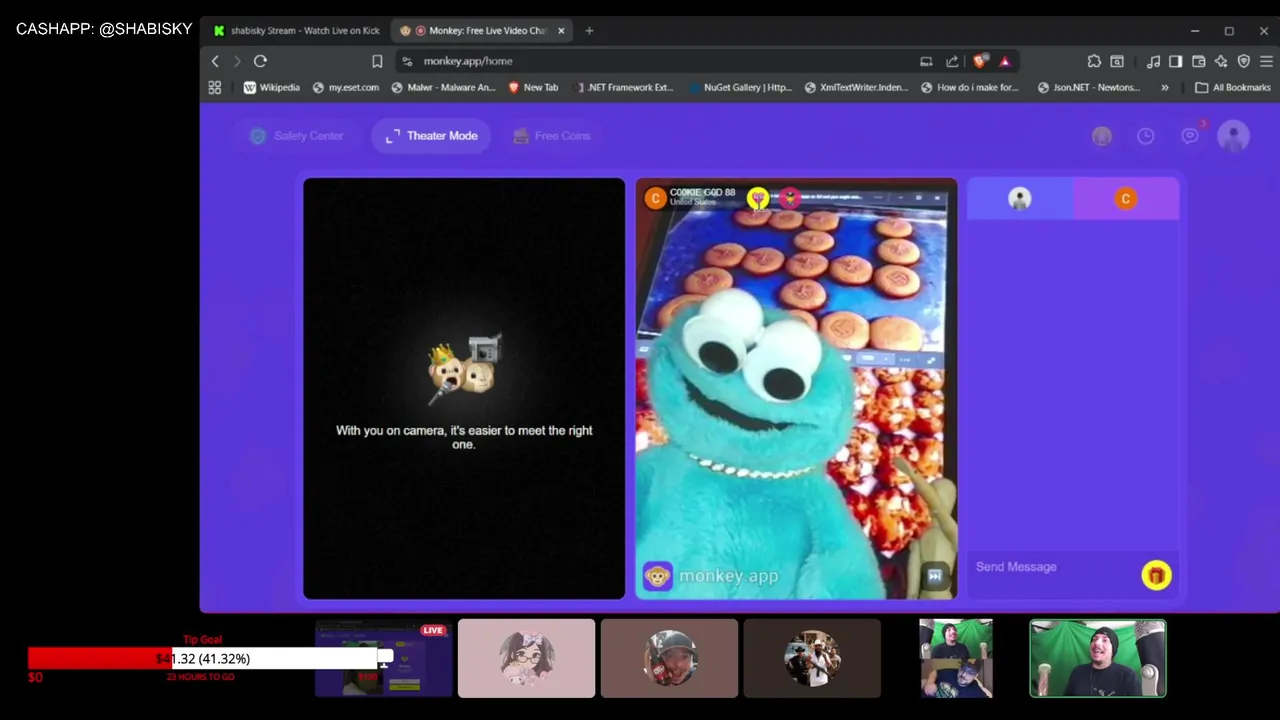Select the anime girl avatar thumbnail
This screenshot has width=1280, height=720.
pyautogui.click(x=526, y=658)
